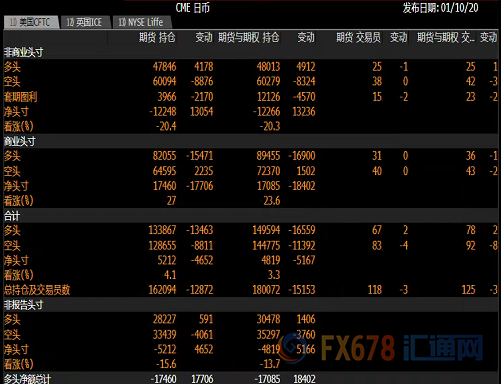Click the cell -8876

coord(202,81)
